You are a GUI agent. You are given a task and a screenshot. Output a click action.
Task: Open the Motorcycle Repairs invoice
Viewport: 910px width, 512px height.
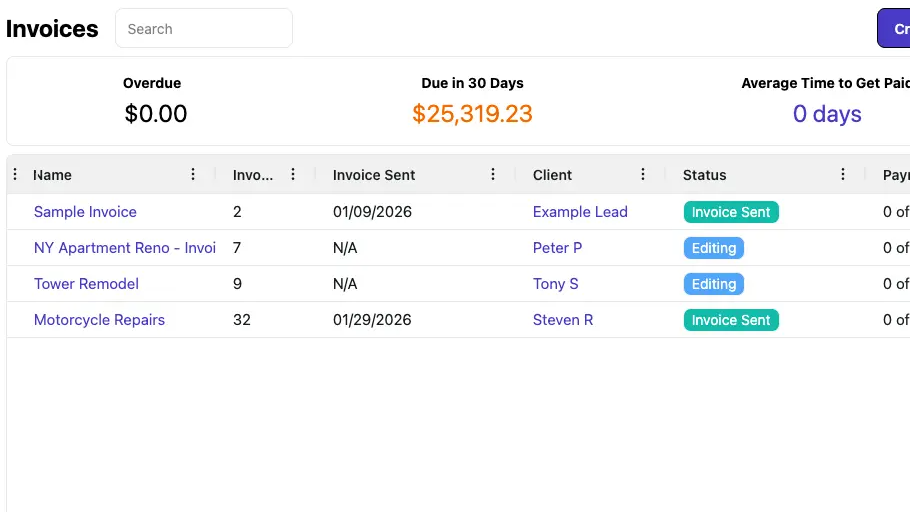(x=99, y=320)
